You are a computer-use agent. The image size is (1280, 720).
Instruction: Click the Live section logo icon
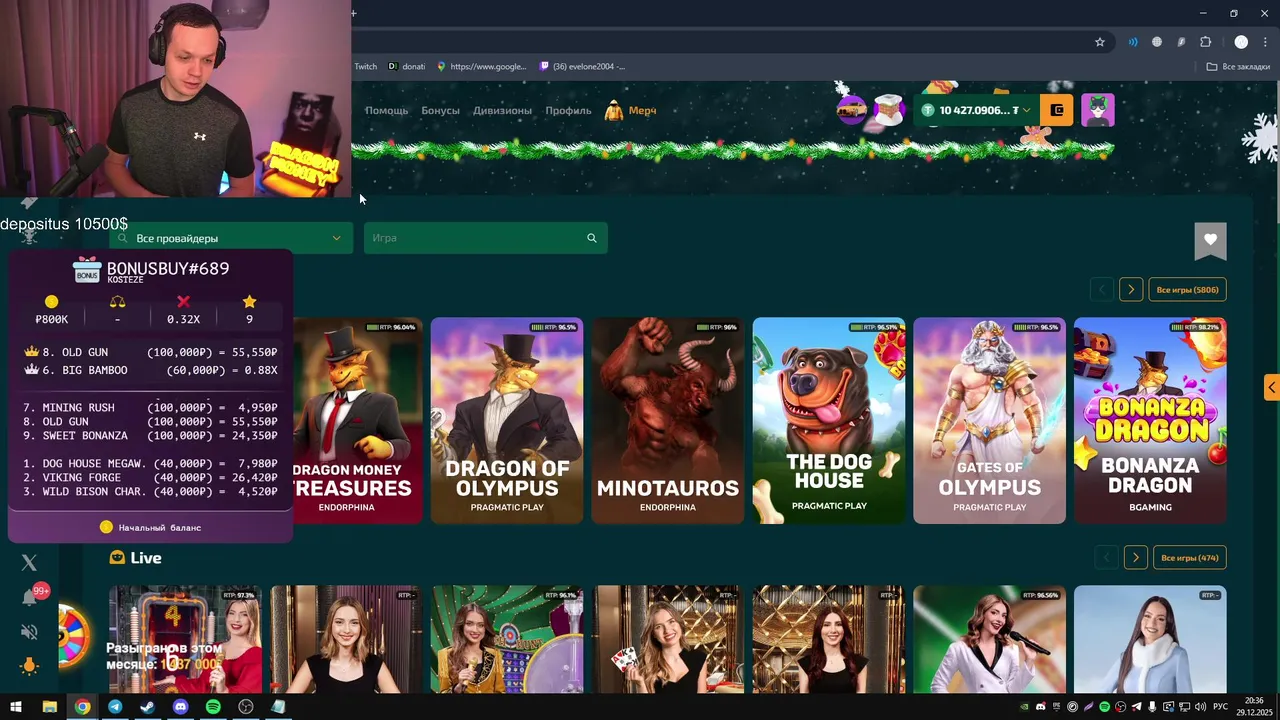click(117, 558)
